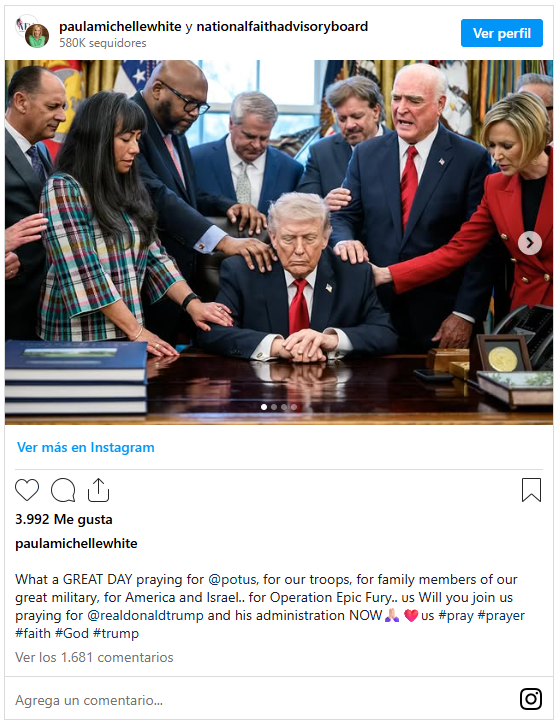The height and width of the screenshot is (723, 559).
Task: Click the Ver perfil button
Action: [502, 33]
